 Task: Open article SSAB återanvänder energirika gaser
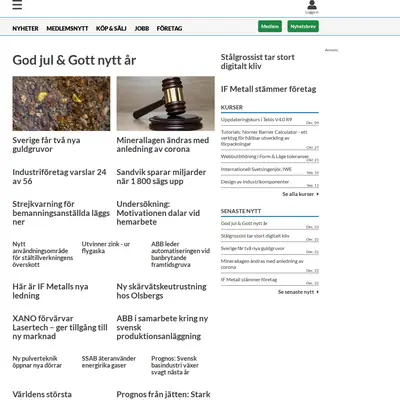pos(109,362)
